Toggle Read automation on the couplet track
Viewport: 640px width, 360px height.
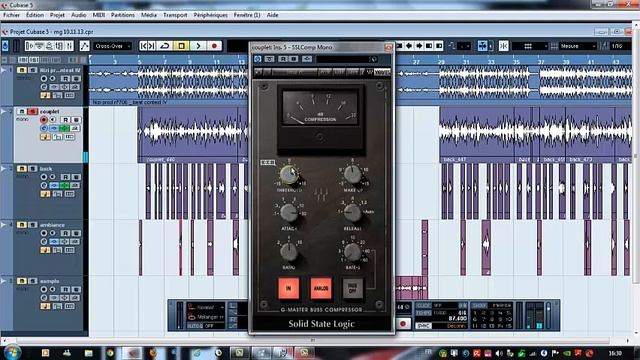[66, 120]
